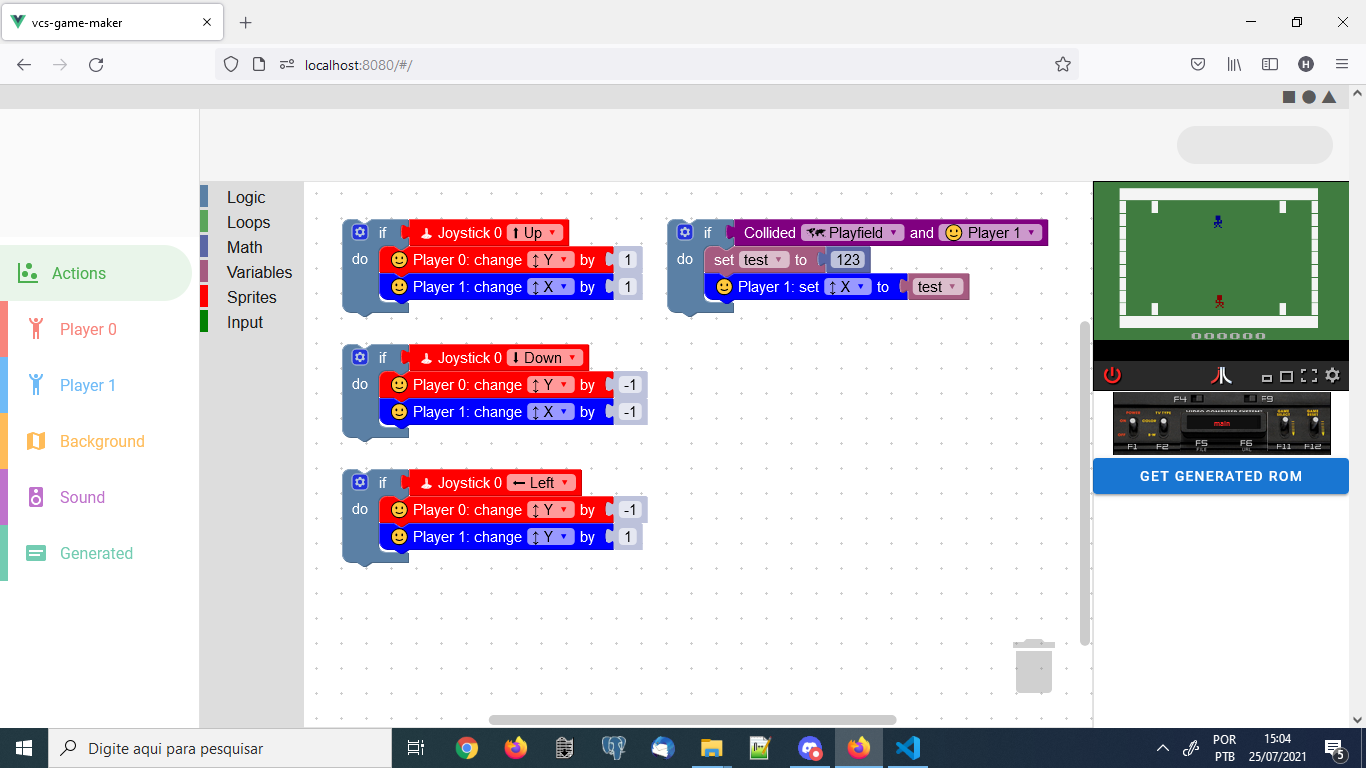
Task: Toggle the TV TYPE color switch F2
Action: 1163,427
